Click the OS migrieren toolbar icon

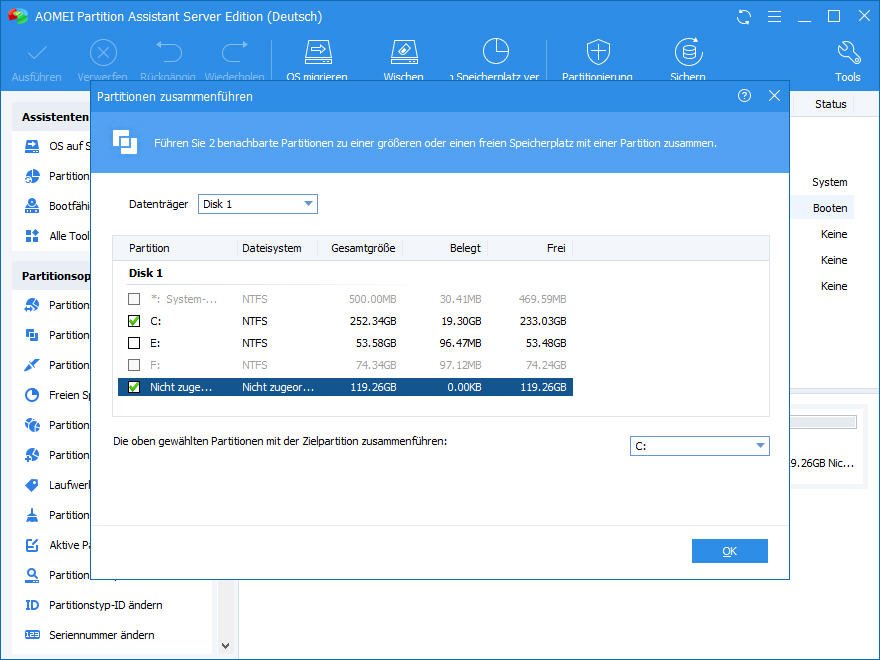pos(317,53)
